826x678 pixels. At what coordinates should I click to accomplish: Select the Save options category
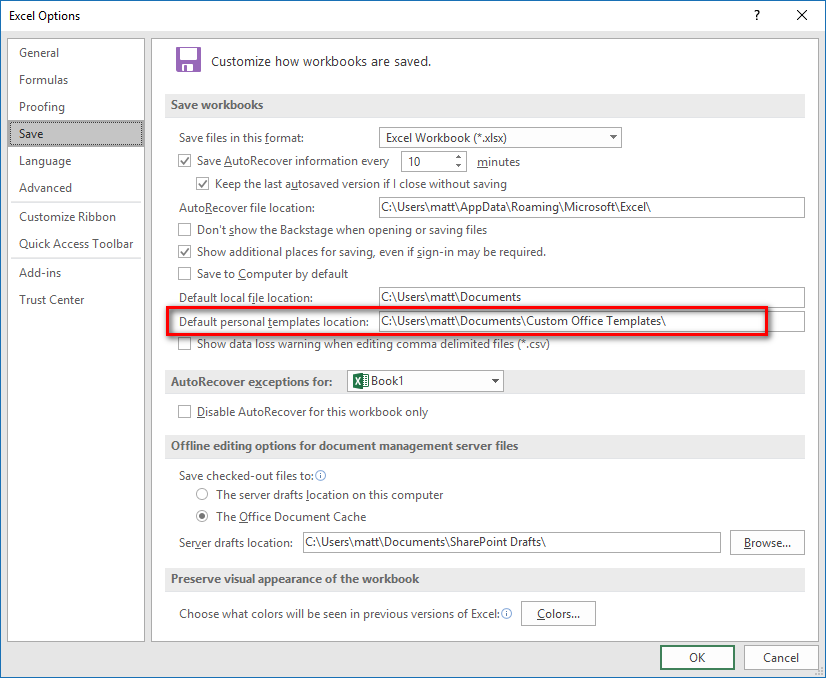click(x=76, y=134)
